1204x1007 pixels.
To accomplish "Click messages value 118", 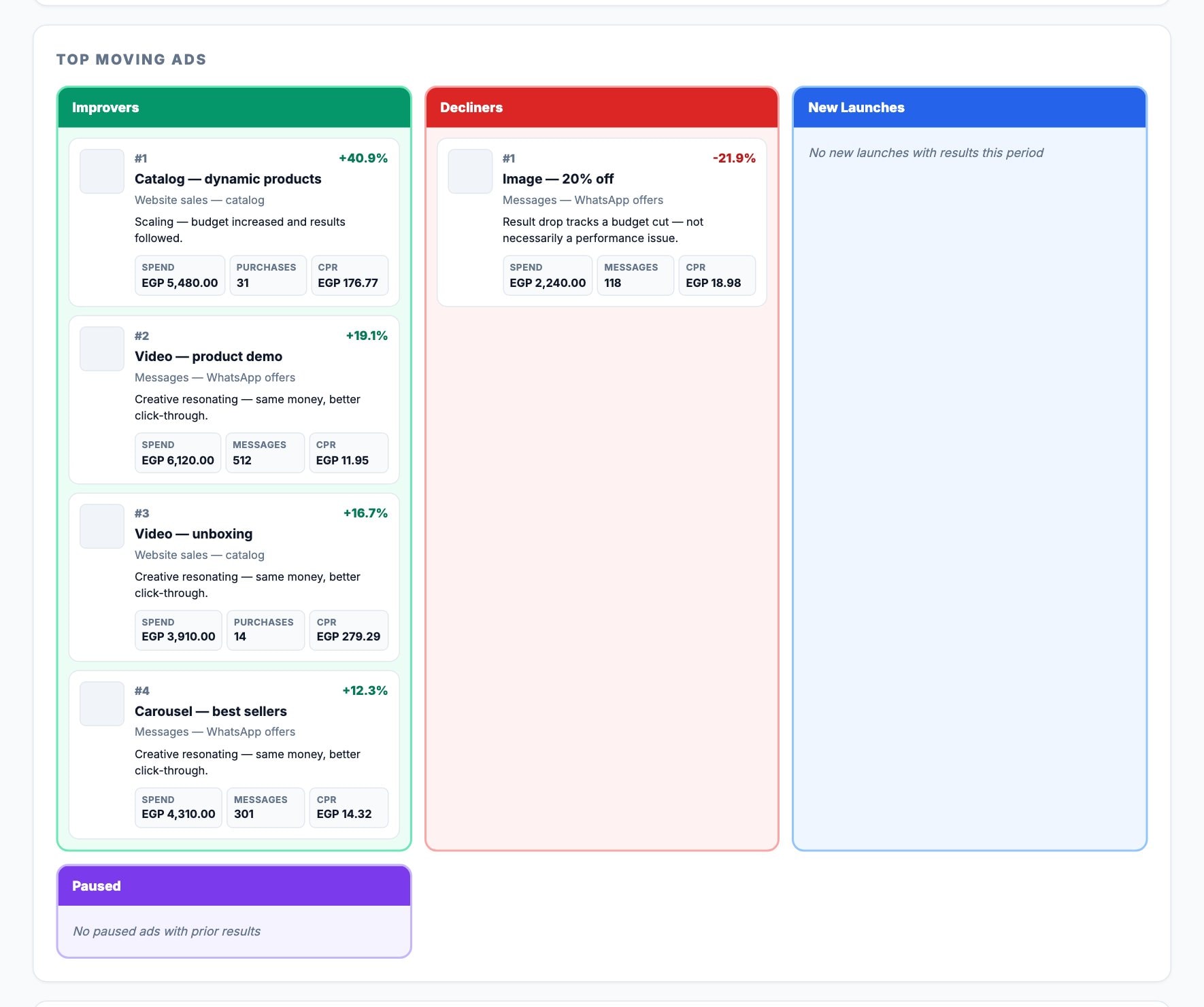I will point(613,283).
